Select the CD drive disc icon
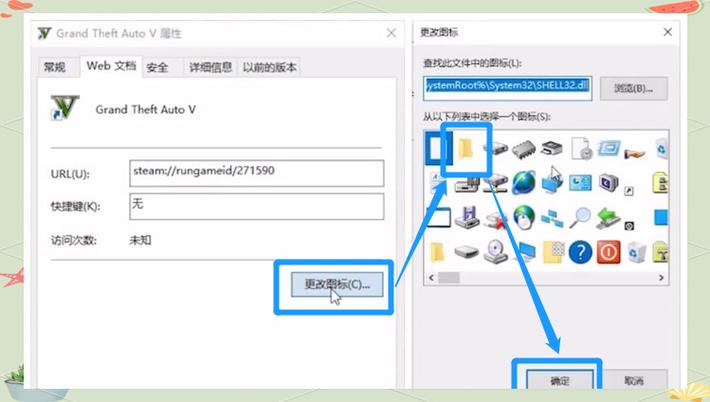This screenshot has height=402, width=710. (495, 252)
